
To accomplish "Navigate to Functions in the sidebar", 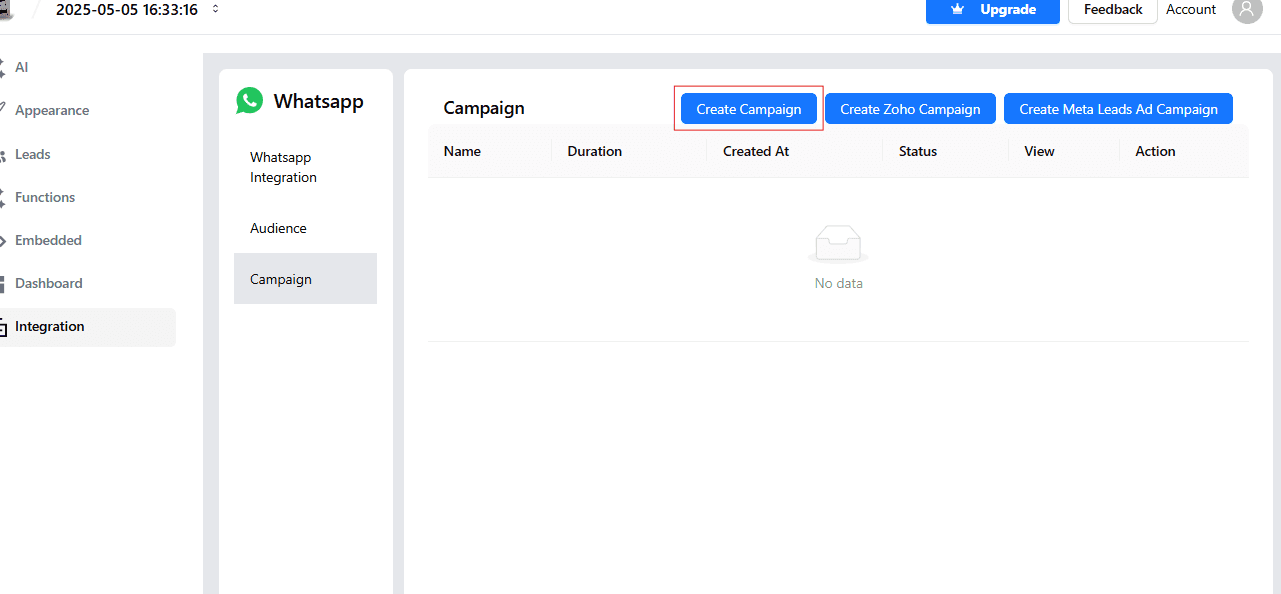I will click(45, 198).
